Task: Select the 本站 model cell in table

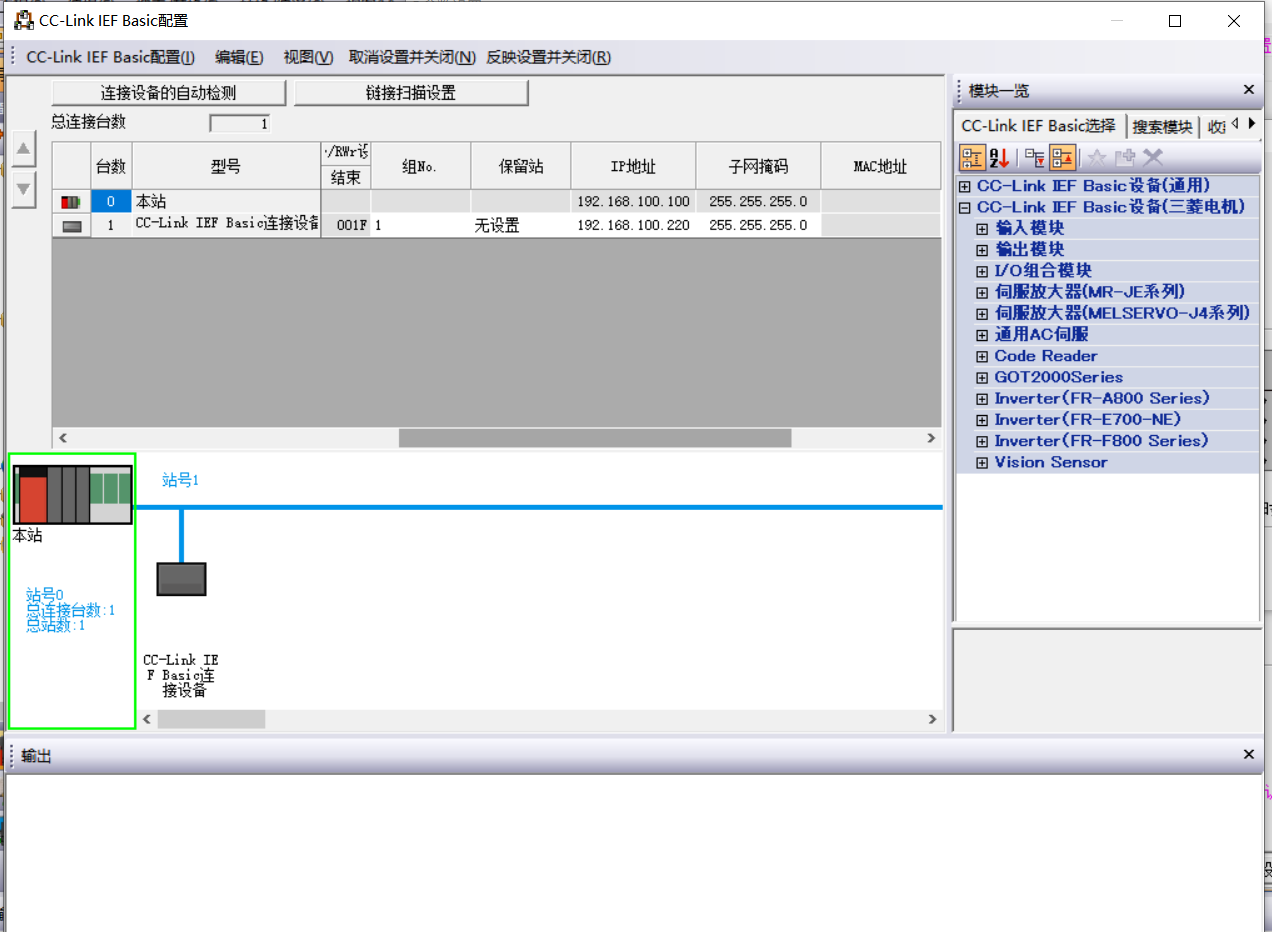Action: (x=226, y=202)
